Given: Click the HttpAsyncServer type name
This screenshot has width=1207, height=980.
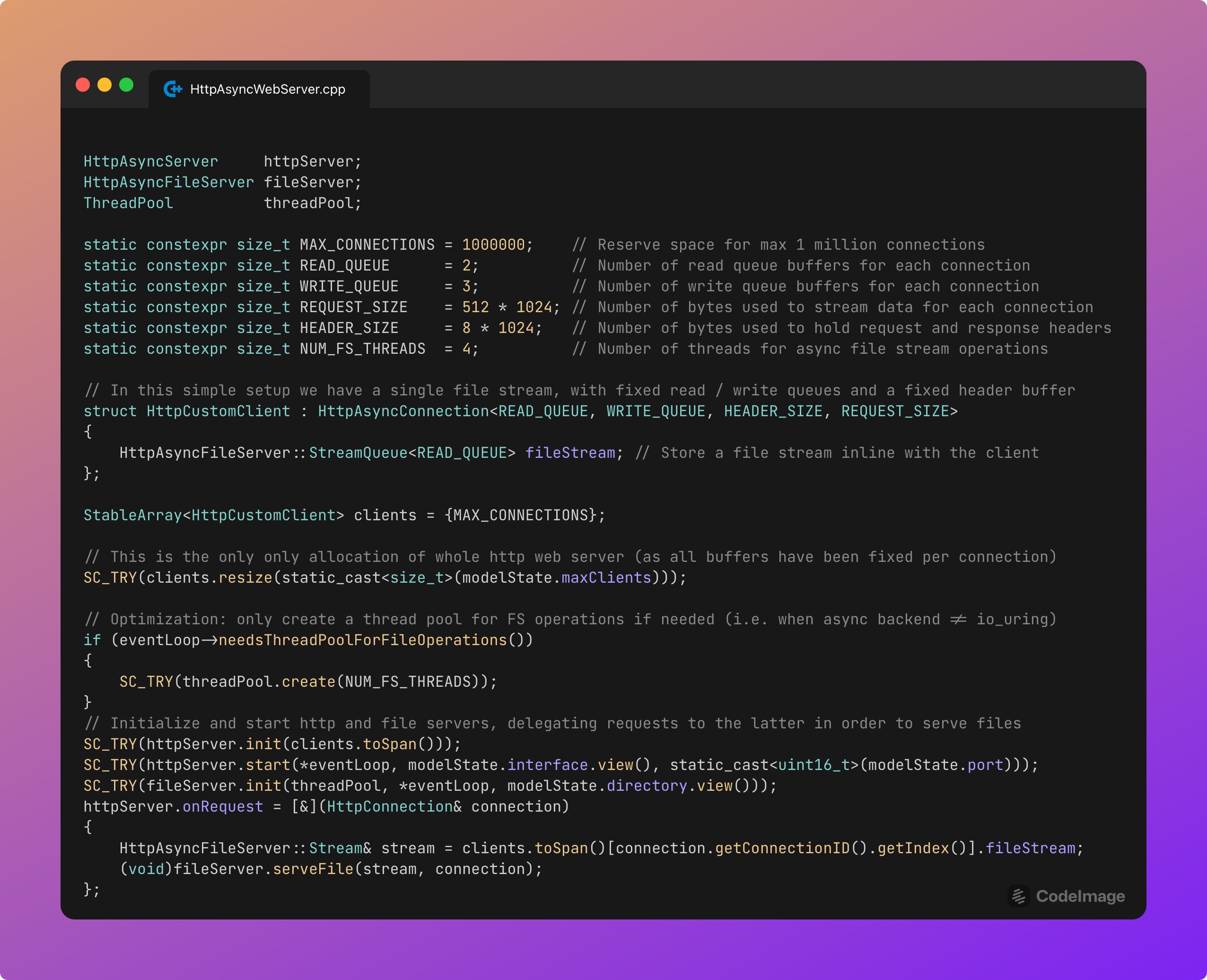Looking at the screenshot, I should (151, 161).
